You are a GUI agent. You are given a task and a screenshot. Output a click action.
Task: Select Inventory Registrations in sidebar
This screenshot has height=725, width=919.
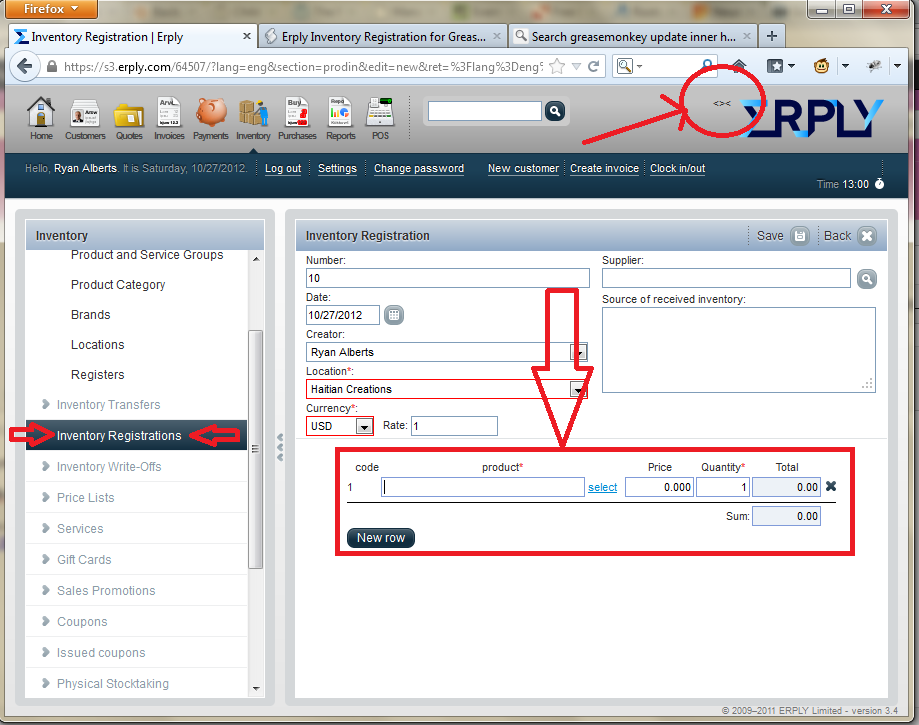point(136,435)
